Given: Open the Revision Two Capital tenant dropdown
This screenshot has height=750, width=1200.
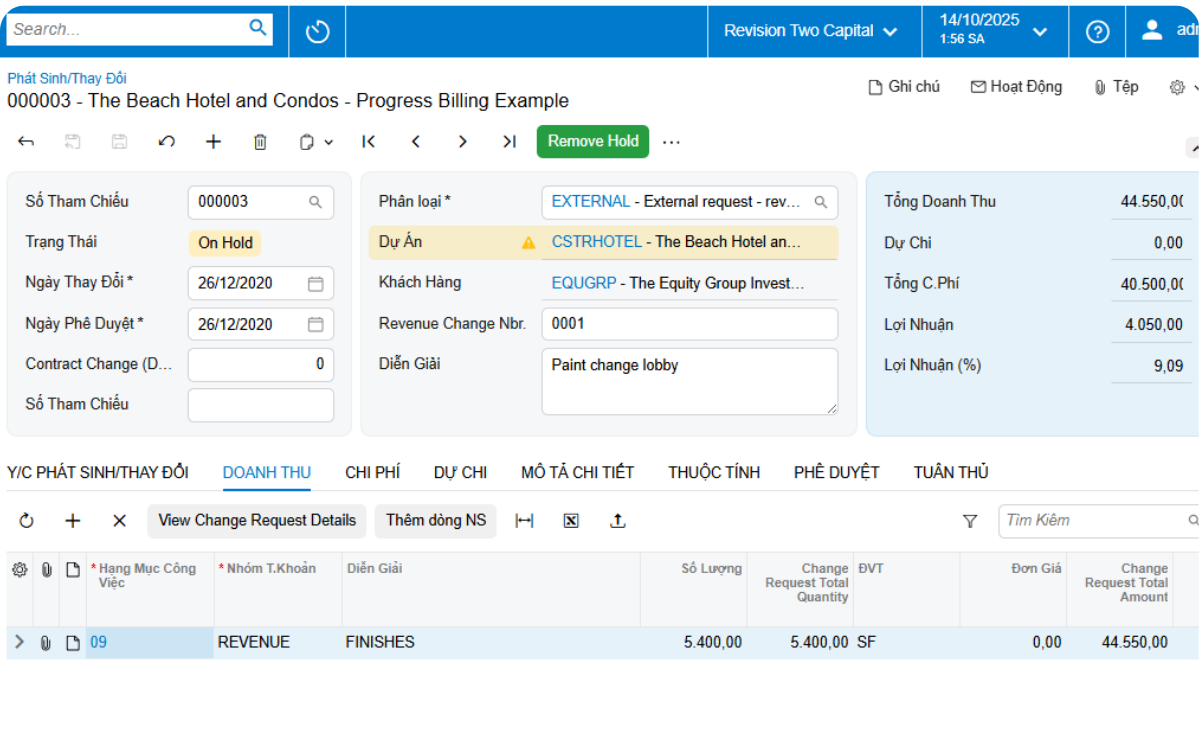Looking at the screenshot, I should pyautogui.click(x=812, y=30).
